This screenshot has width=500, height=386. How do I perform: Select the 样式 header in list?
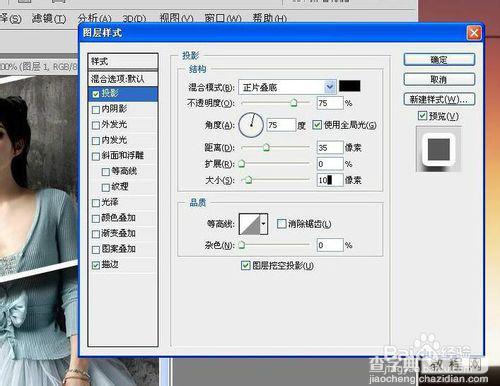(123, 61)
